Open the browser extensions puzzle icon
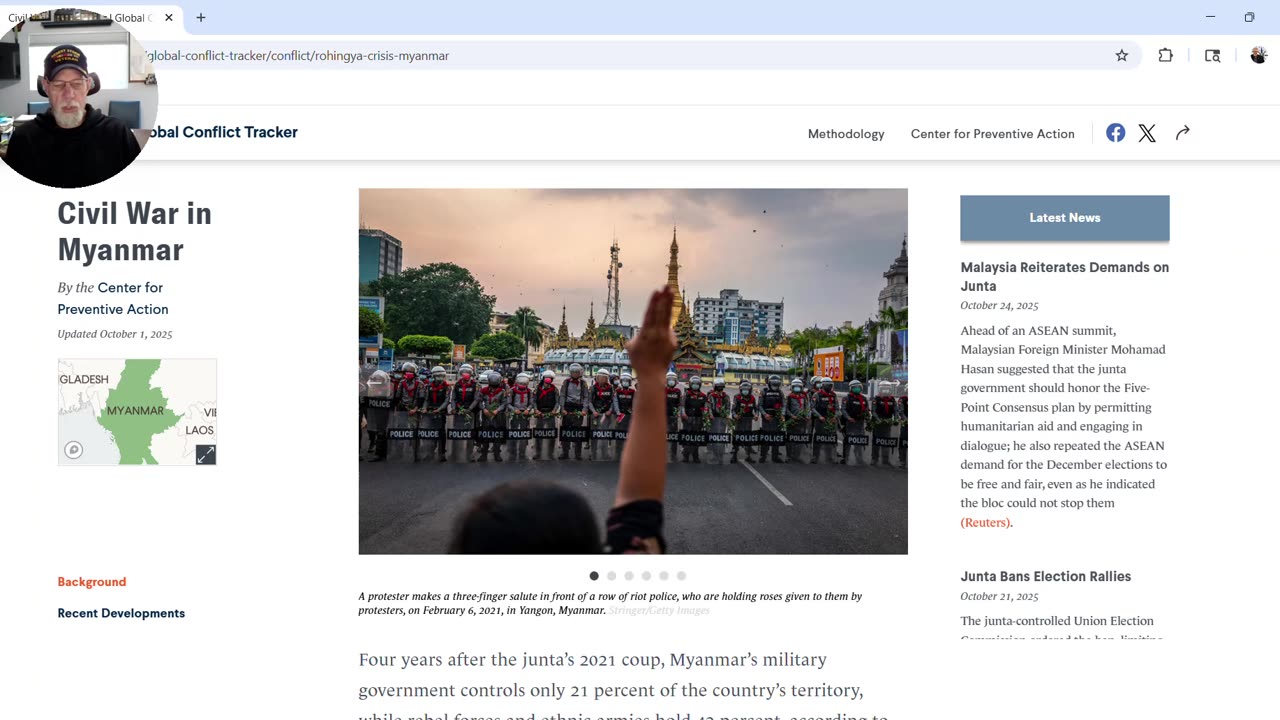1280x720 pixels. pos(1165,56)
